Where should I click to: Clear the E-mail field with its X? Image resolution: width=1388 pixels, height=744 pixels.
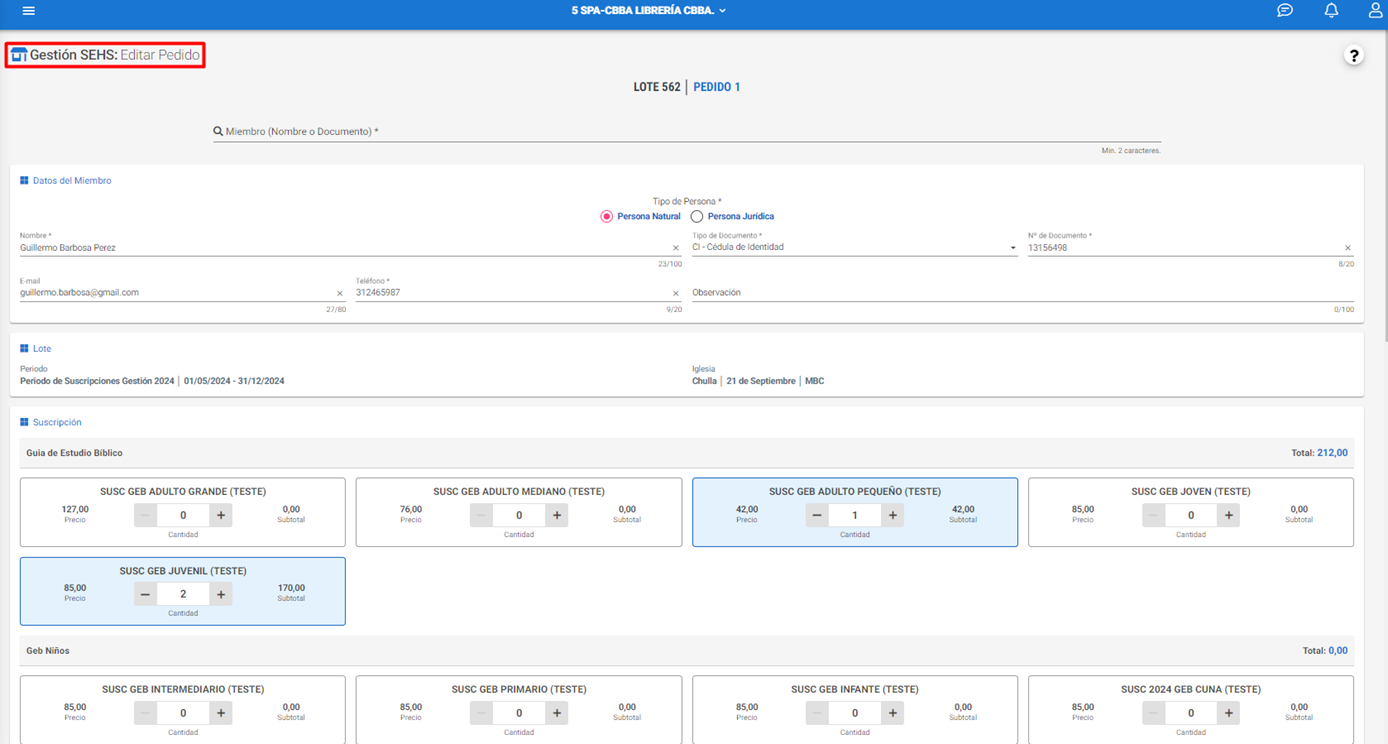(340, 294)
